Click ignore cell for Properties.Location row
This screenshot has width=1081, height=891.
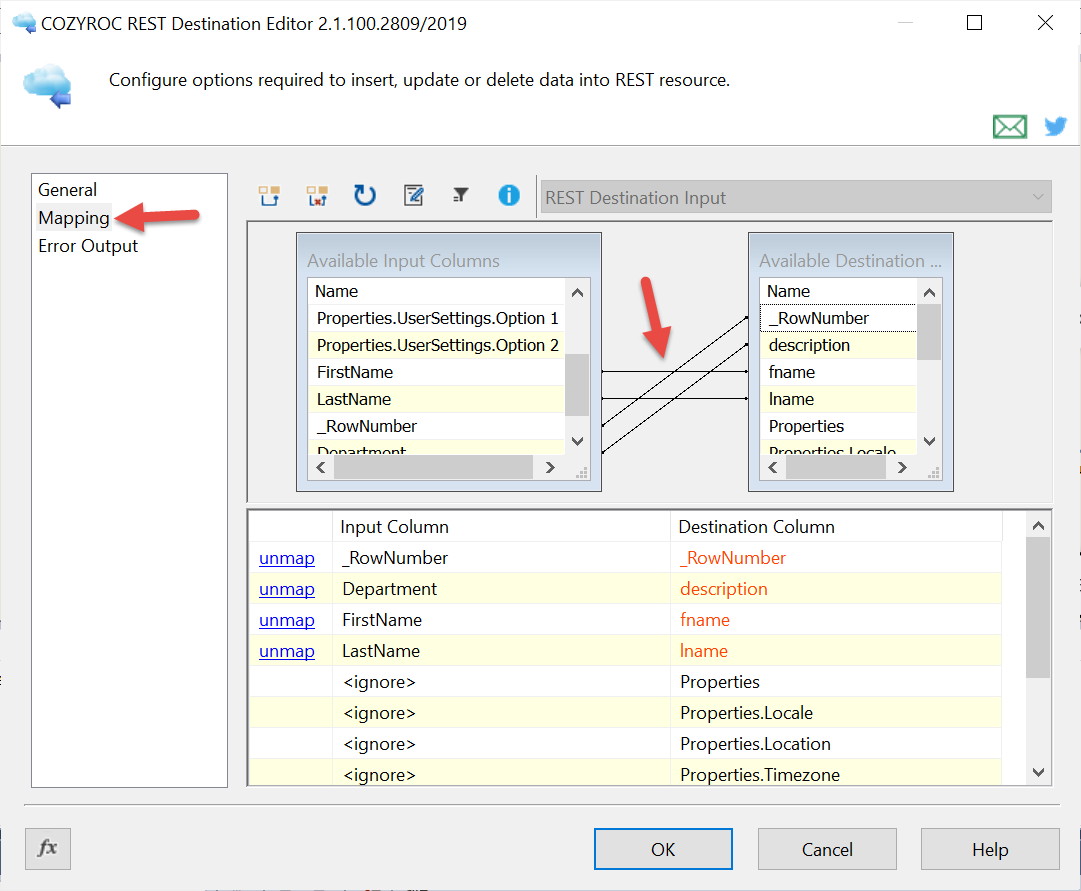pos(501,743)
